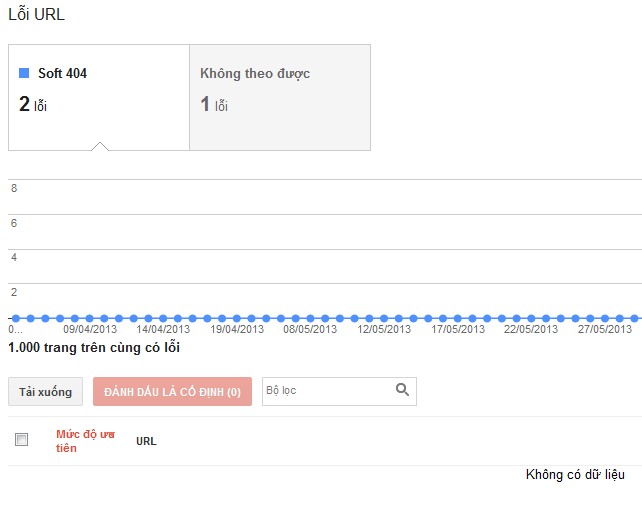The image size is (642, 532).
Task: Click the first chart data point at left
Action: (16, 318)
